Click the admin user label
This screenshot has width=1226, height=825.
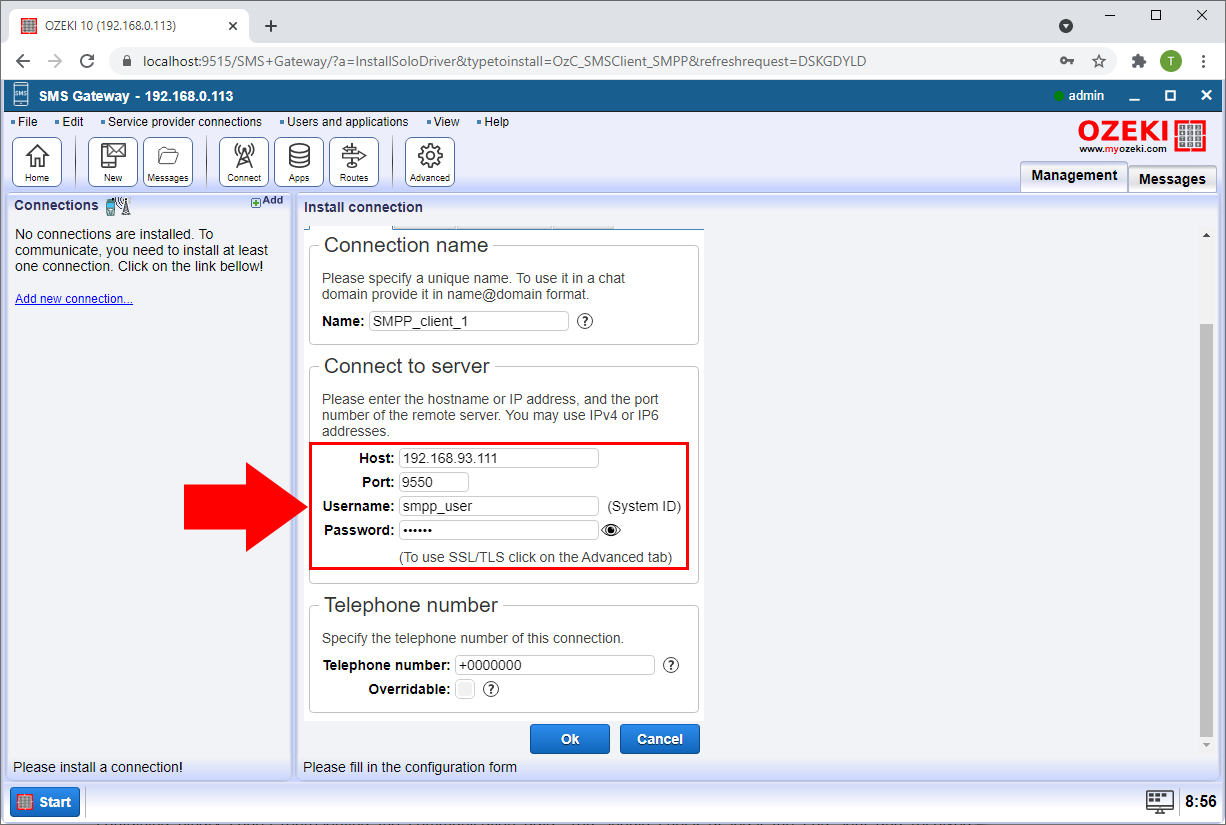coord(1086,96)
